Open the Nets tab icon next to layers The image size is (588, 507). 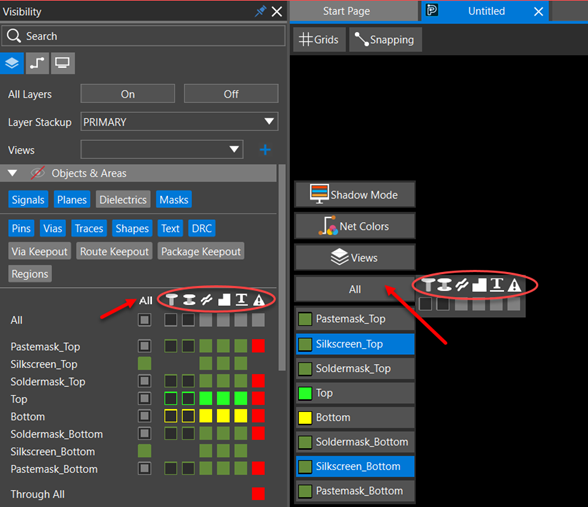[x=37, y=63]
